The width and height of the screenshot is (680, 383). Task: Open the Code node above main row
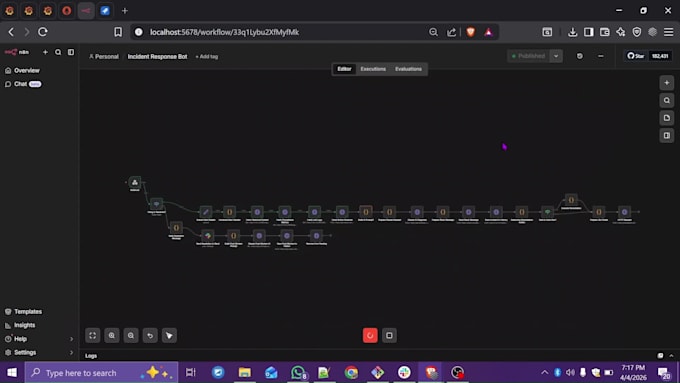(571, 200)
